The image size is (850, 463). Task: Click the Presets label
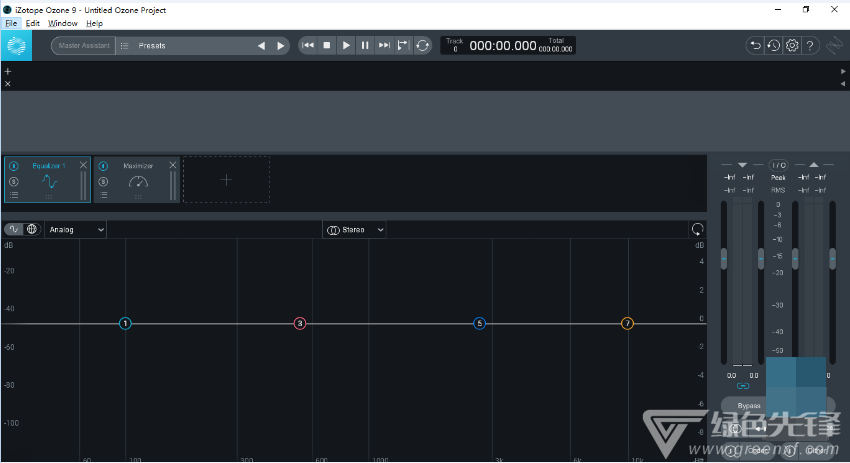[x=152, y=46]
